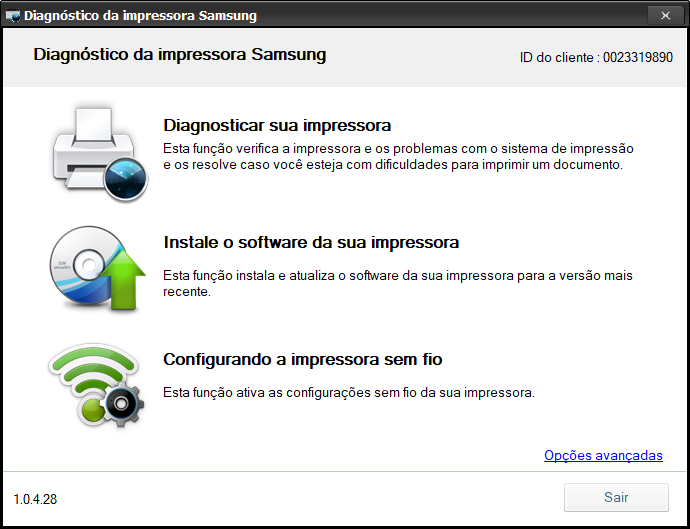Click the printer diagnosis description text
The image size is (690, 529).
coord(398,157)
